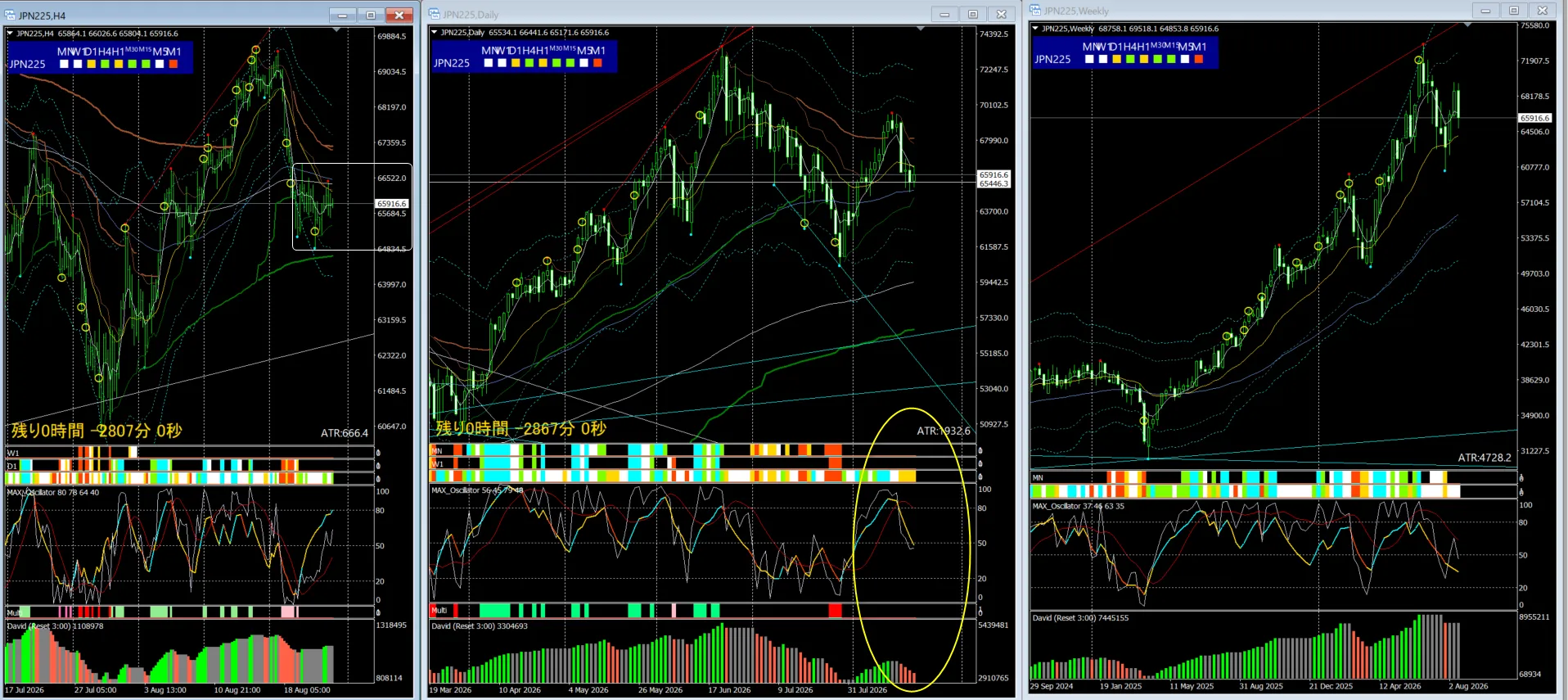Open the triangle menu beside JPN225,Daily chart label
Viewport: 1568px width, 700px height.
click(435, 33)
